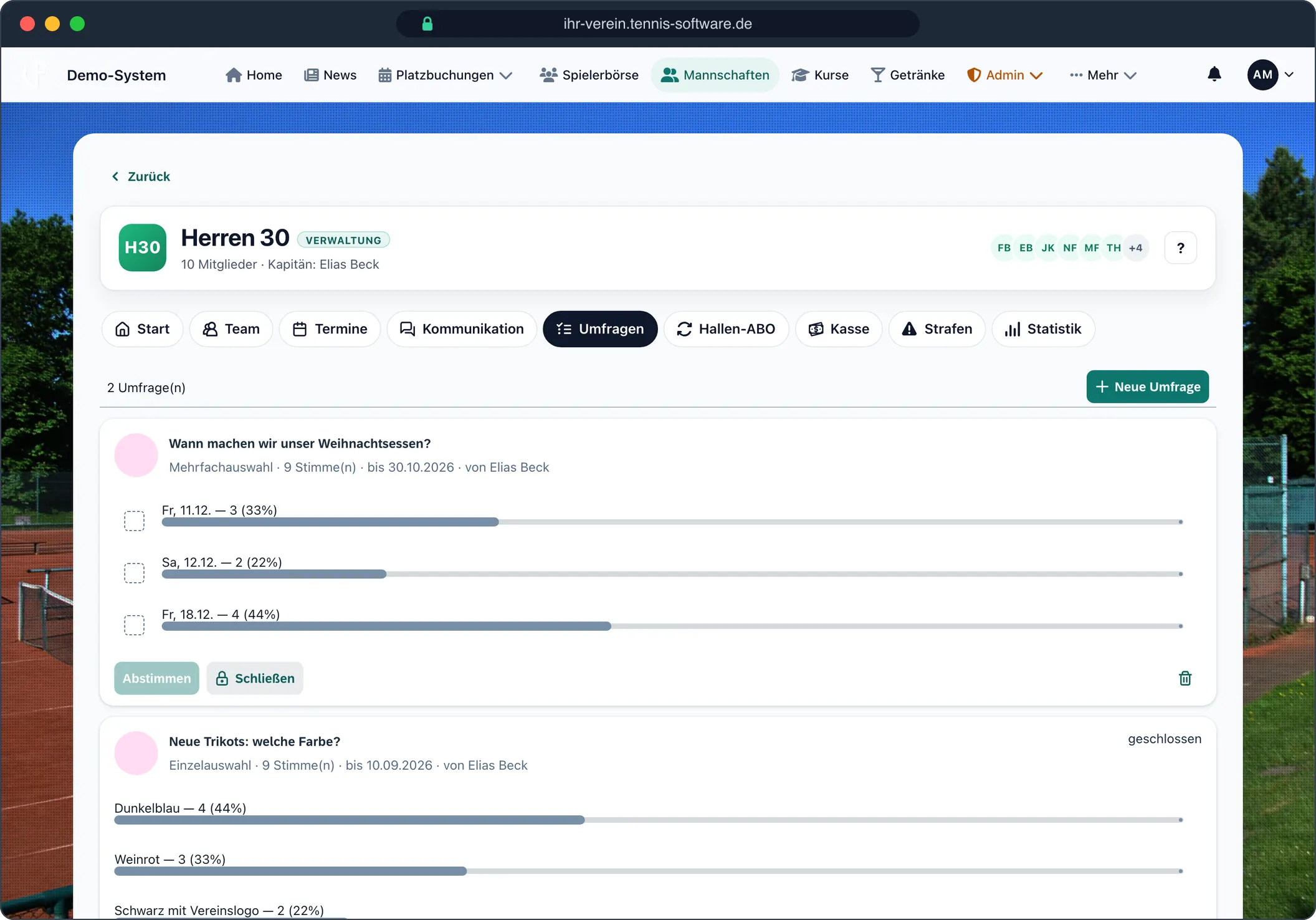
Task: Click the H30 team badge
Action: (x=143, y=247)
